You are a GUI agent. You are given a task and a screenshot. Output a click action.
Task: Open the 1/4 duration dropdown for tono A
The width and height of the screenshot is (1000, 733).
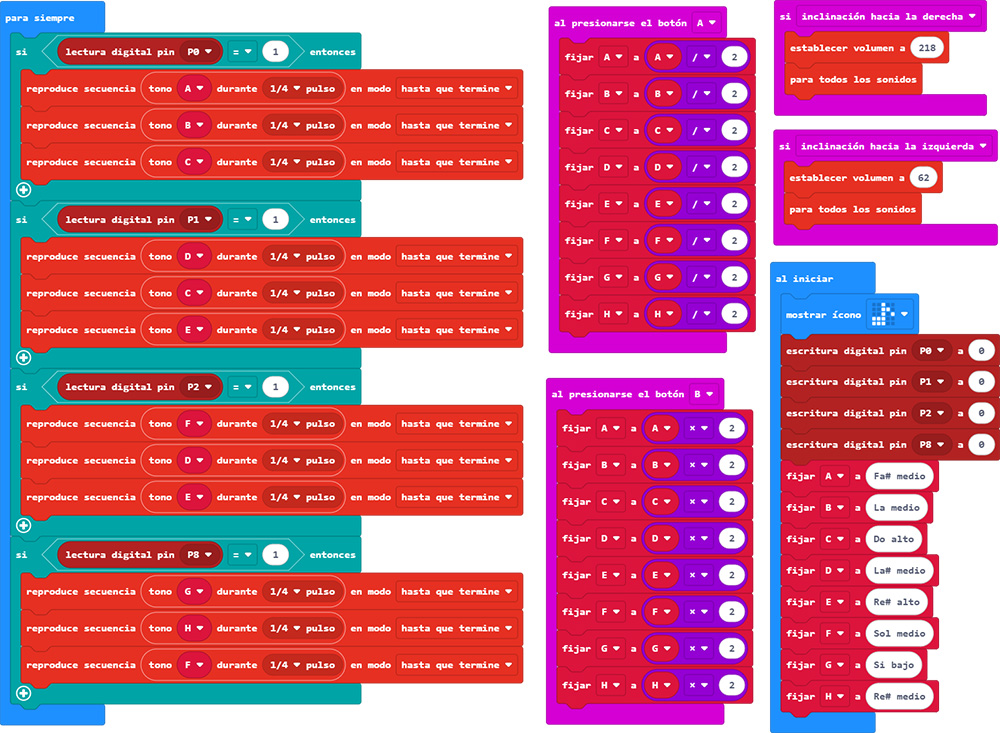pos(283,89)
